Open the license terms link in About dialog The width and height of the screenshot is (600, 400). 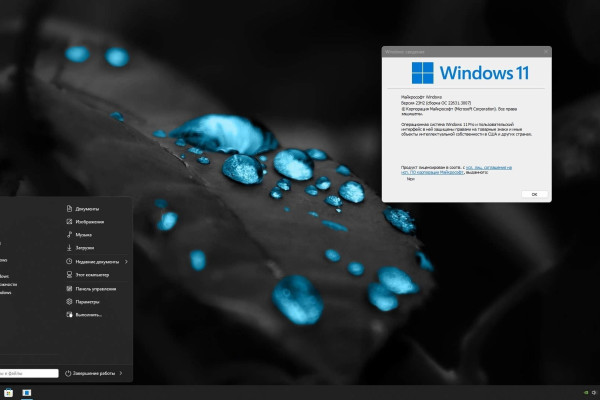tap(456, 170)
